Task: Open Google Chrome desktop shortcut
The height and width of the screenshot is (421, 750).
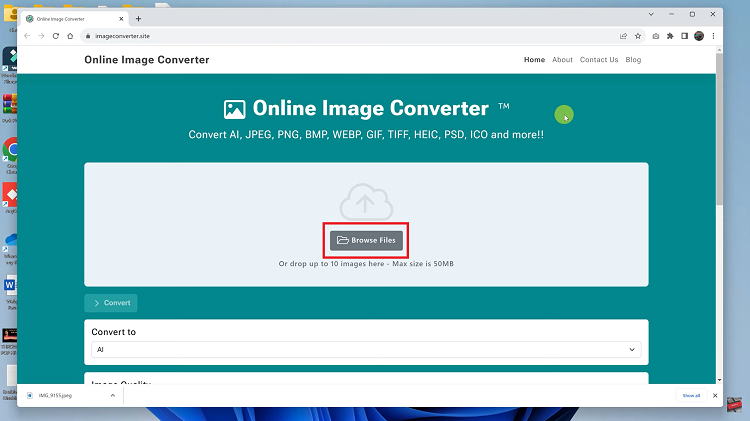Action: (11, 155)
